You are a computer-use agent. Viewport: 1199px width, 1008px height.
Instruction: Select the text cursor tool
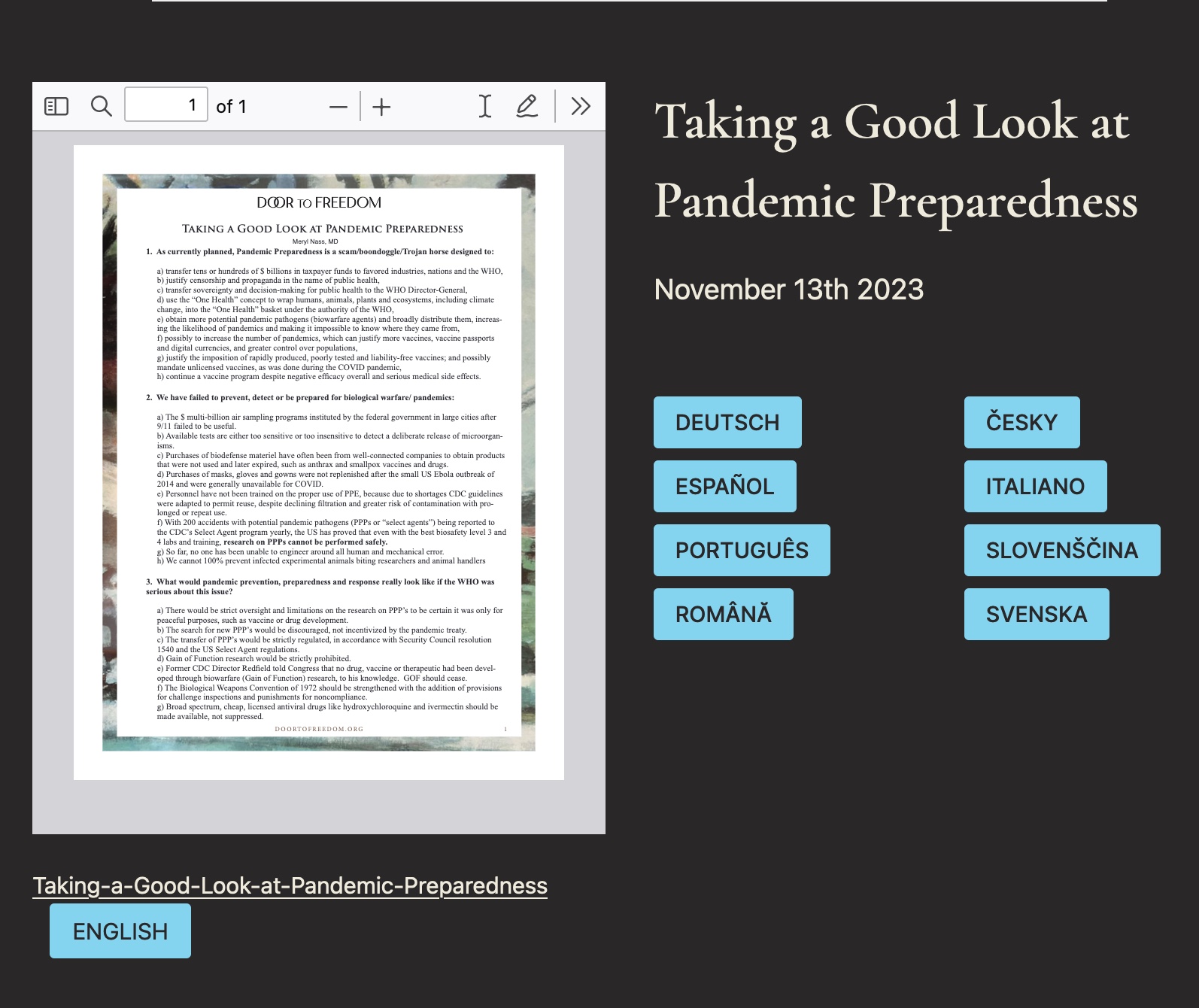click(485, 106)
